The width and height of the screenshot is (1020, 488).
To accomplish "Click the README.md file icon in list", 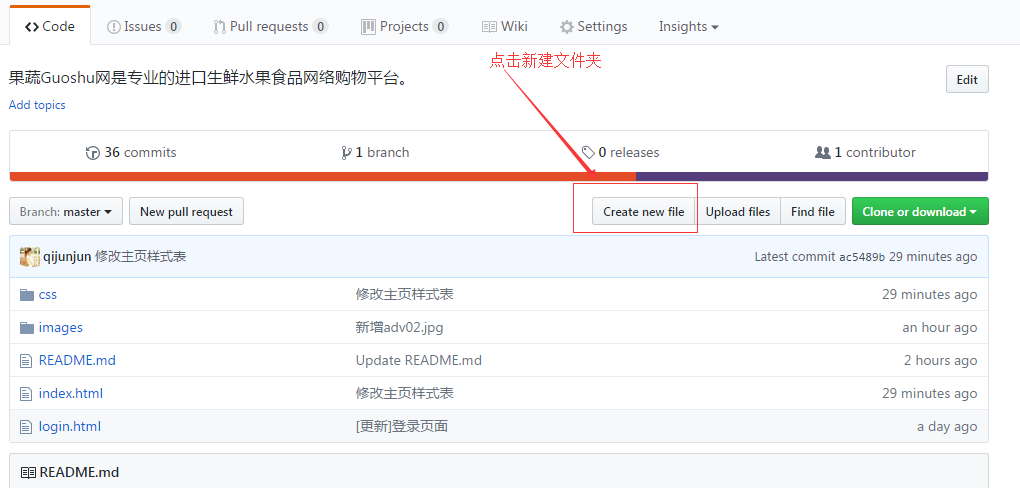I will pyautogui.click(x=26, y=360).
